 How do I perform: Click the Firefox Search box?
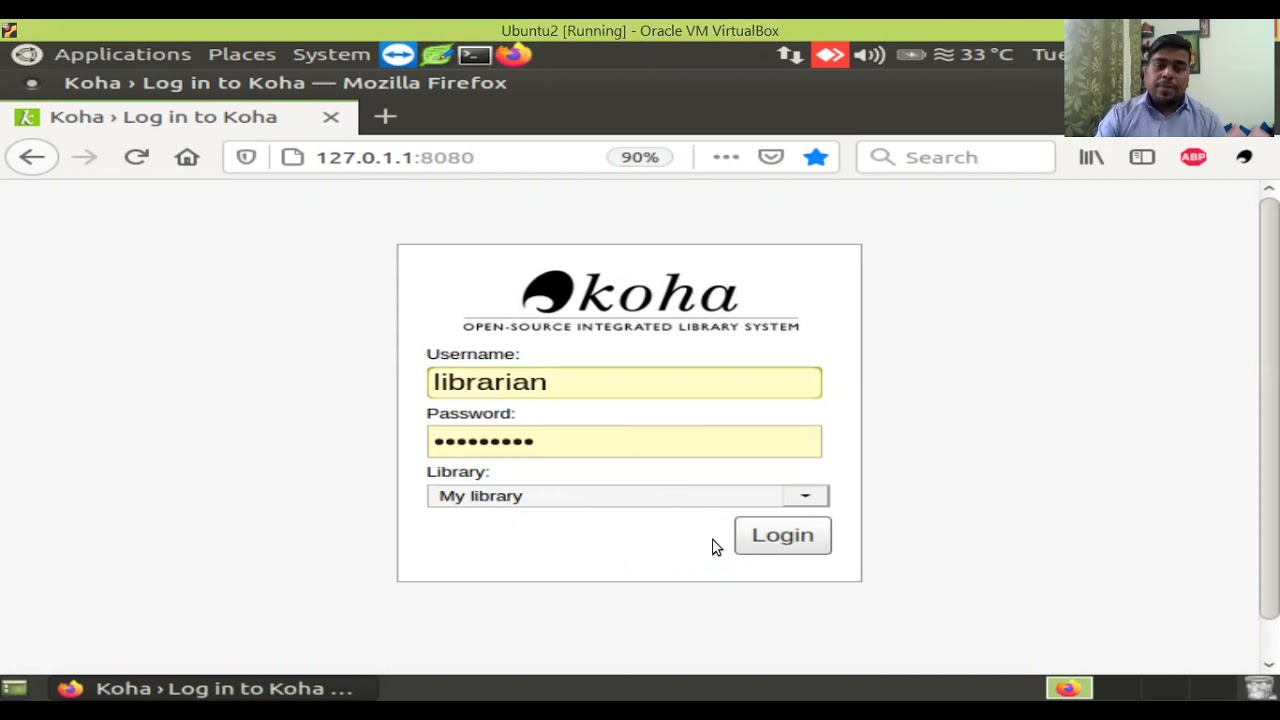tap(956, 157)
